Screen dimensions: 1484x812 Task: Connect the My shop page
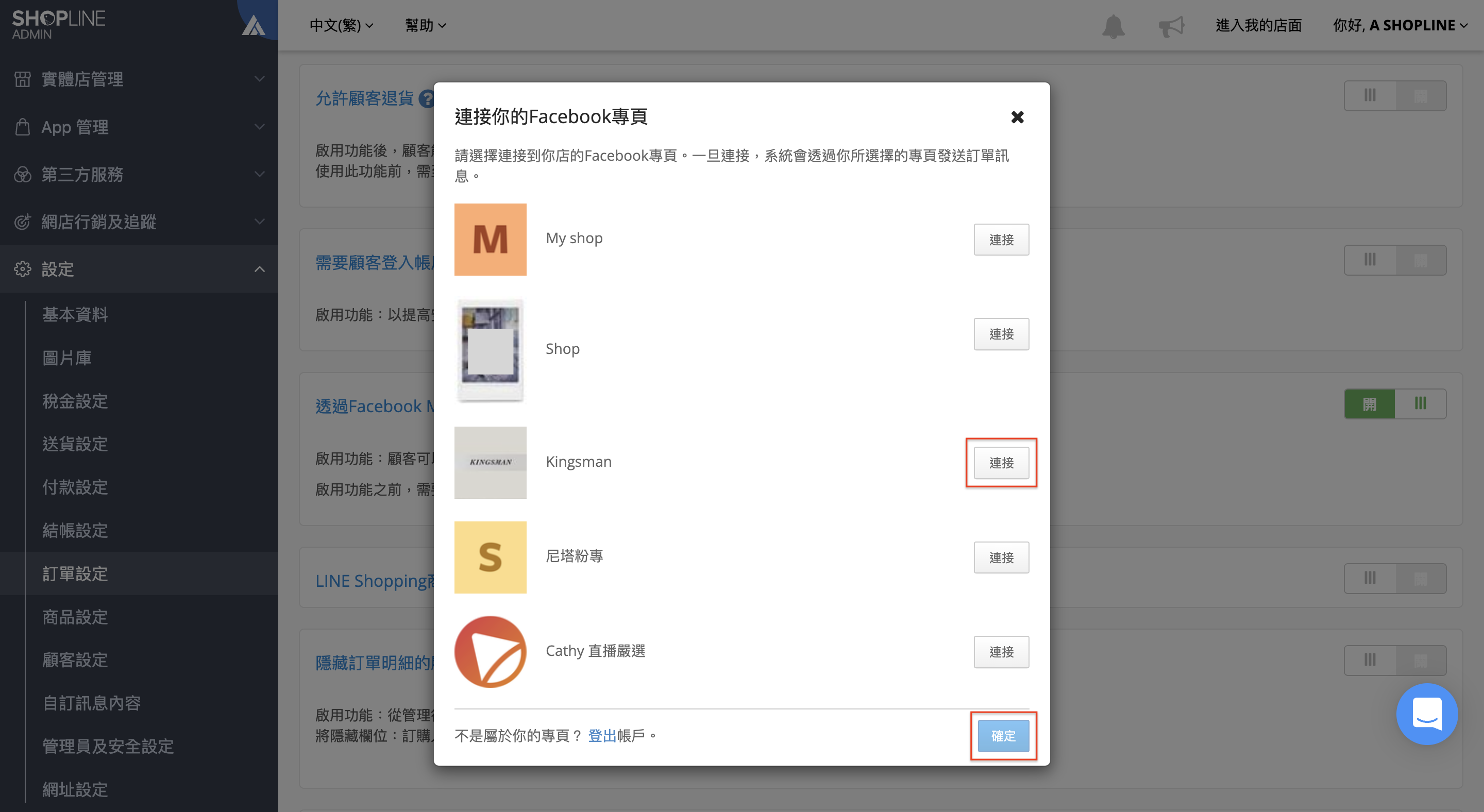[1001, 240]
